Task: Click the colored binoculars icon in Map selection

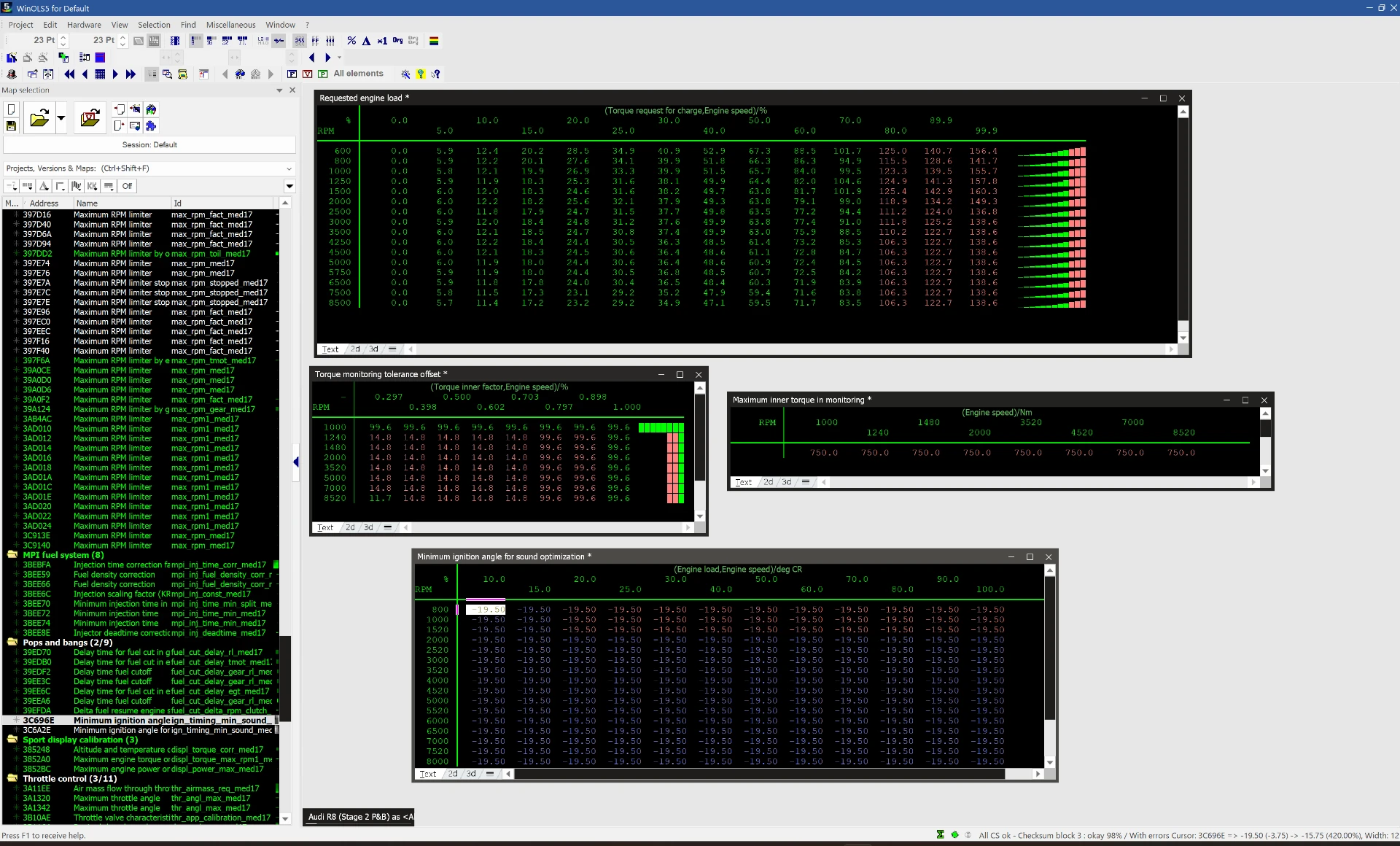Action: click(x=151, y=109)
